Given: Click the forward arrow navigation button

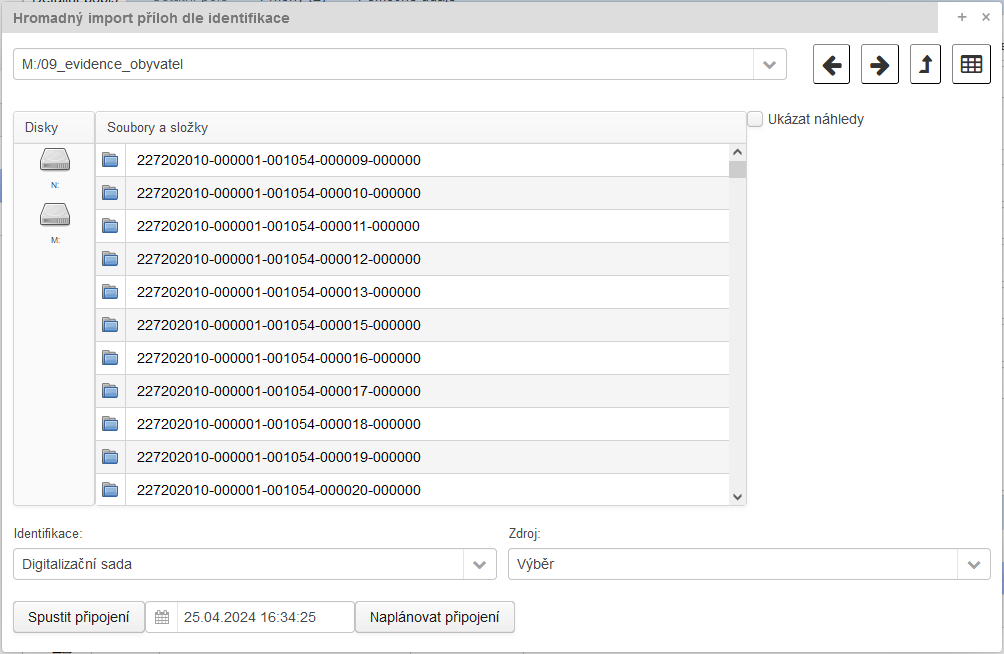Looking at the screenshot, I should pos(879,65).
